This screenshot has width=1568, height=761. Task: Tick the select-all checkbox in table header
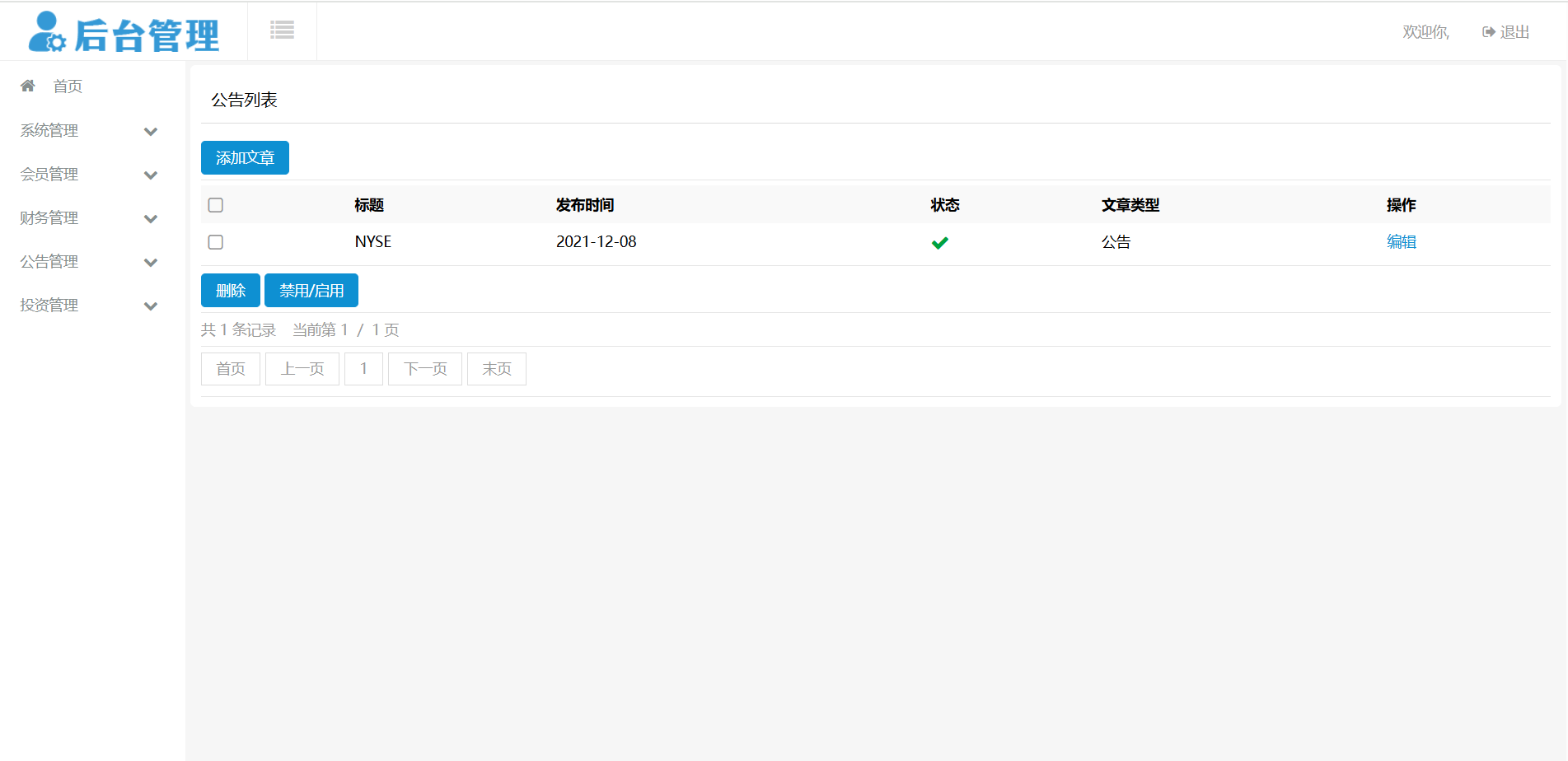tap(216, 205)
